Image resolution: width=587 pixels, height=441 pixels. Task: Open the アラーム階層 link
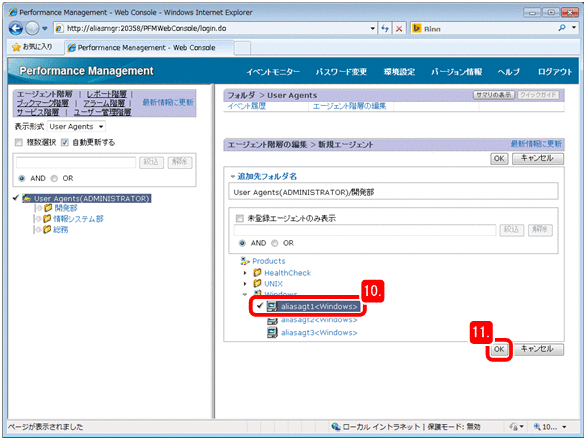click(x=104, y=103)
